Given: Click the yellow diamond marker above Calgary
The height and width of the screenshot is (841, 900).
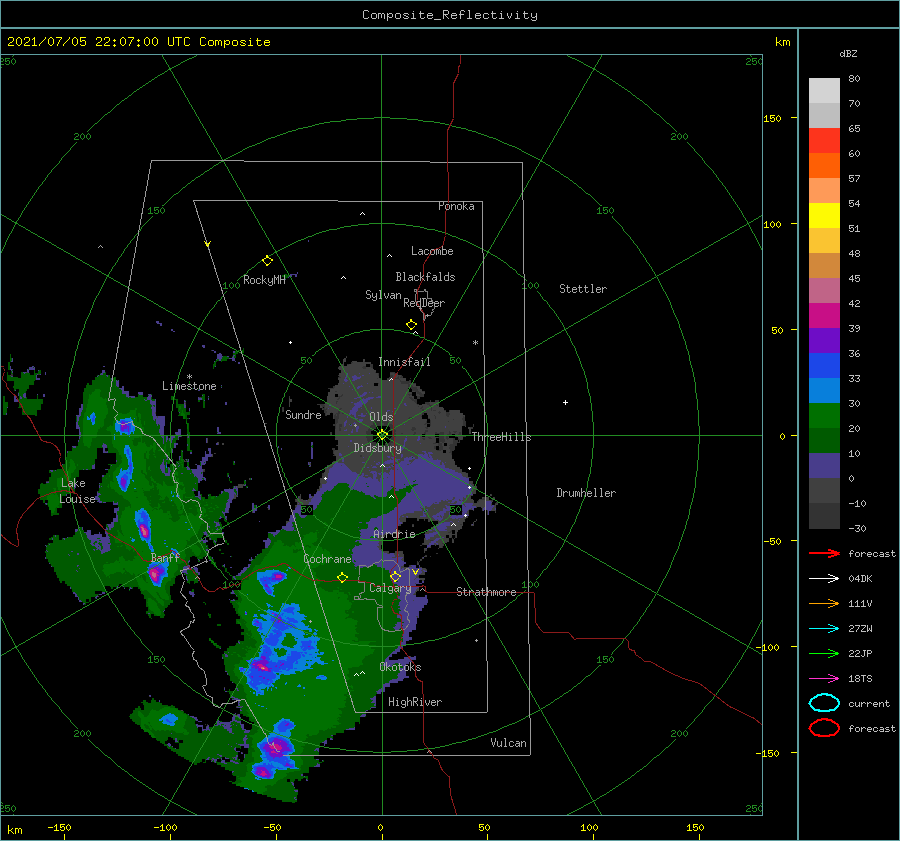Looking at the screenshot, I should pos(395,576).
